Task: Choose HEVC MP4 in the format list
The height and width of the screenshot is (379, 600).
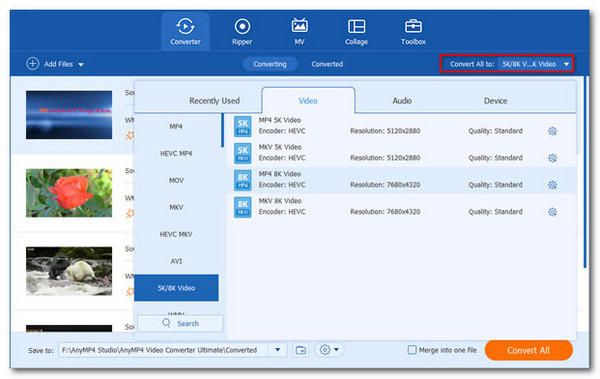Action: point(176,154)
